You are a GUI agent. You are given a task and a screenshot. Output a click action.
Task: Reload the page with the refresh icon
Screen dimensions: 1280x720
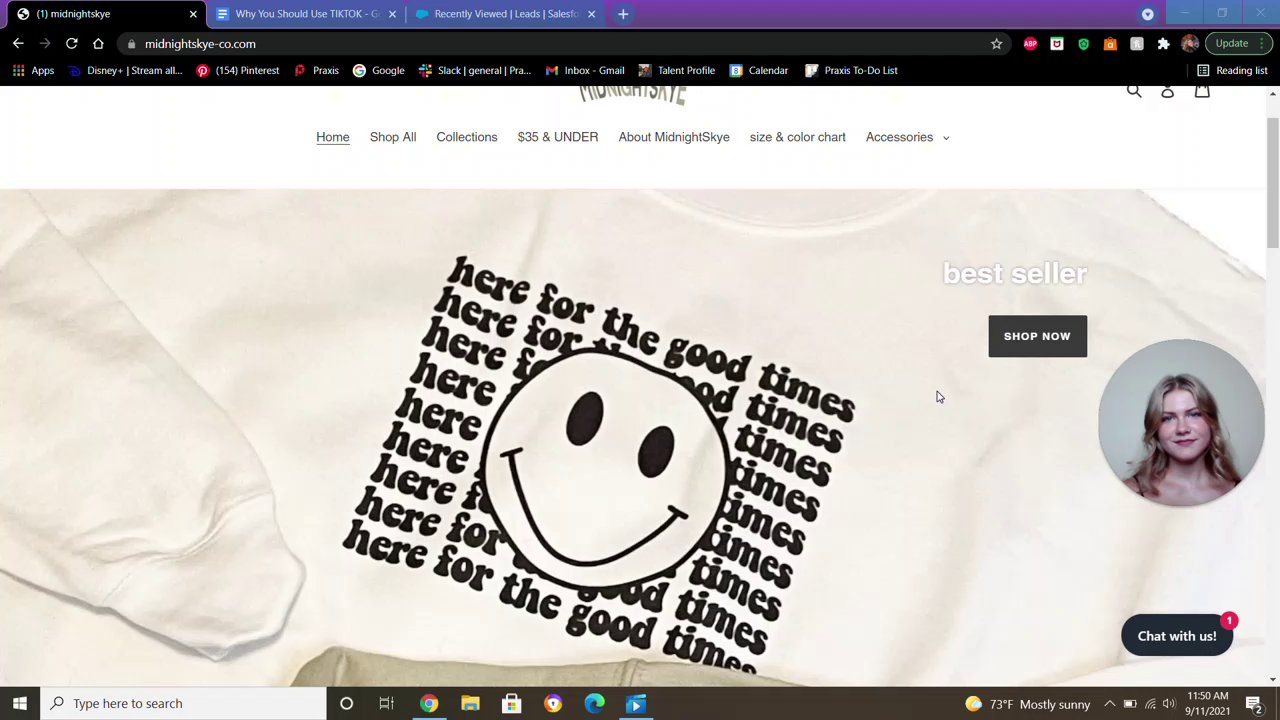point(72,44)
